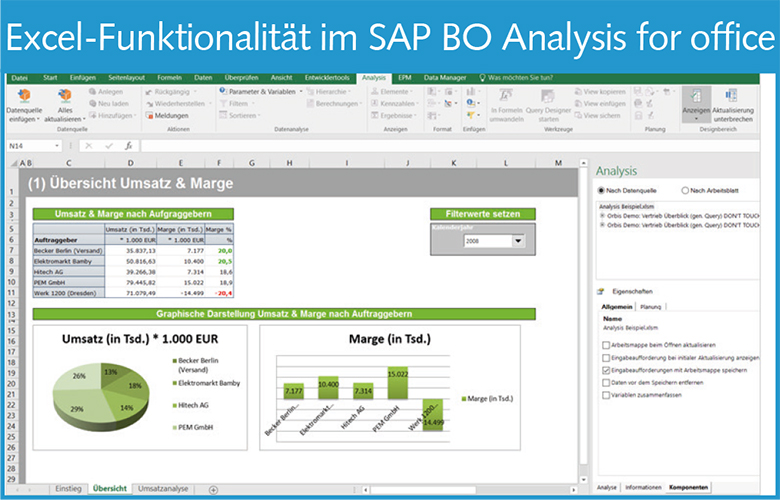
Task: Click the Neu laden icon
Action: [93, 103]
